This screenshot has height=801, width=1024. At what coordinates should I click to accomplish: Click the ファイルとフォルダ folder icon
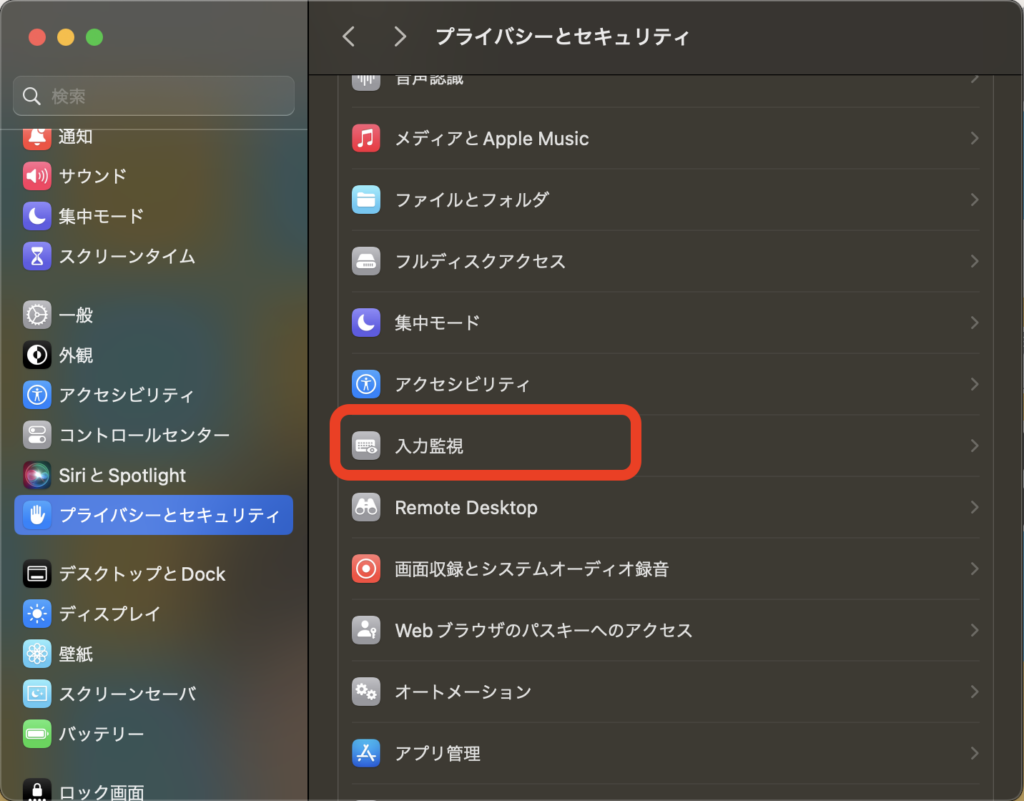[x=366, y=200]
